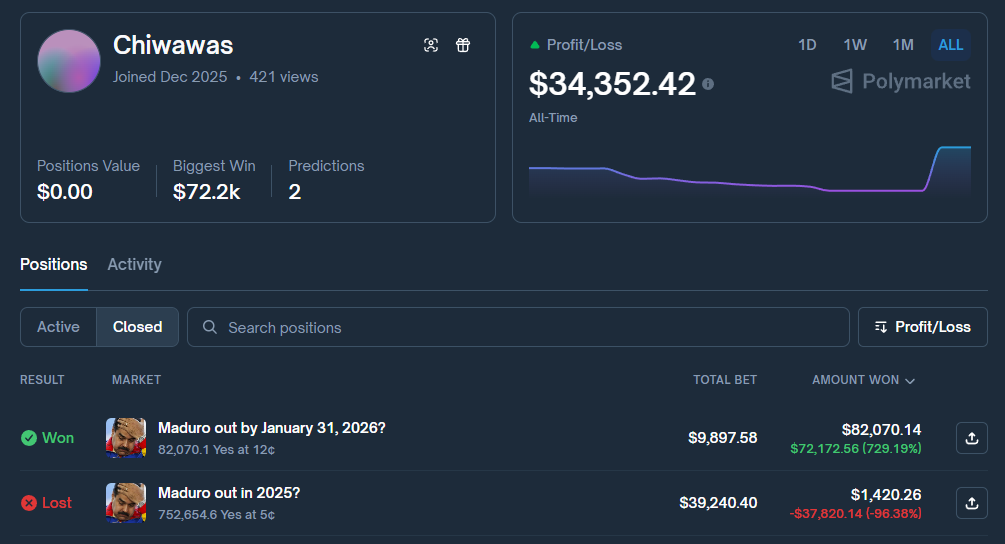Click the Polymarket logo
The width and height of the screenshot is (1005, 544).
pos(901,81)
